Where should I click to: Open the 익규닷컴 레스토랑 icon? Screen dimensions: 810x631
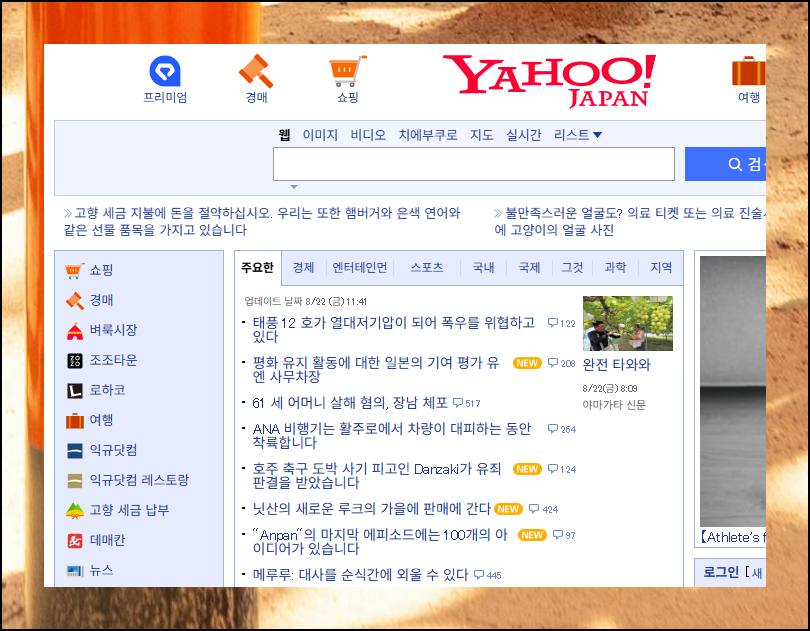(75, 481)
